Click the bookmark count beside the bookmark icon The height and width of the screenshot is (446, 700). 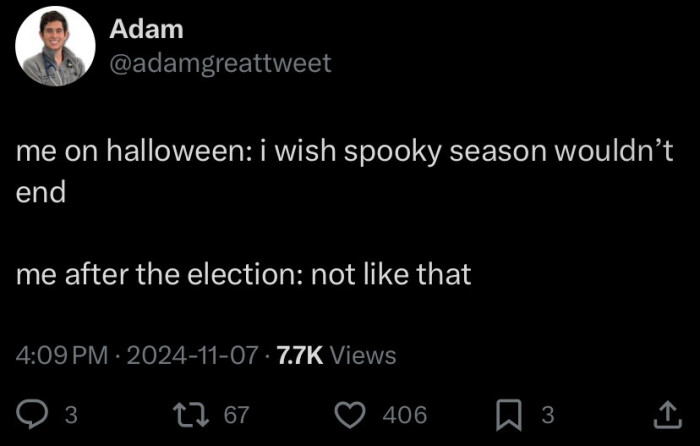point(547,414)
